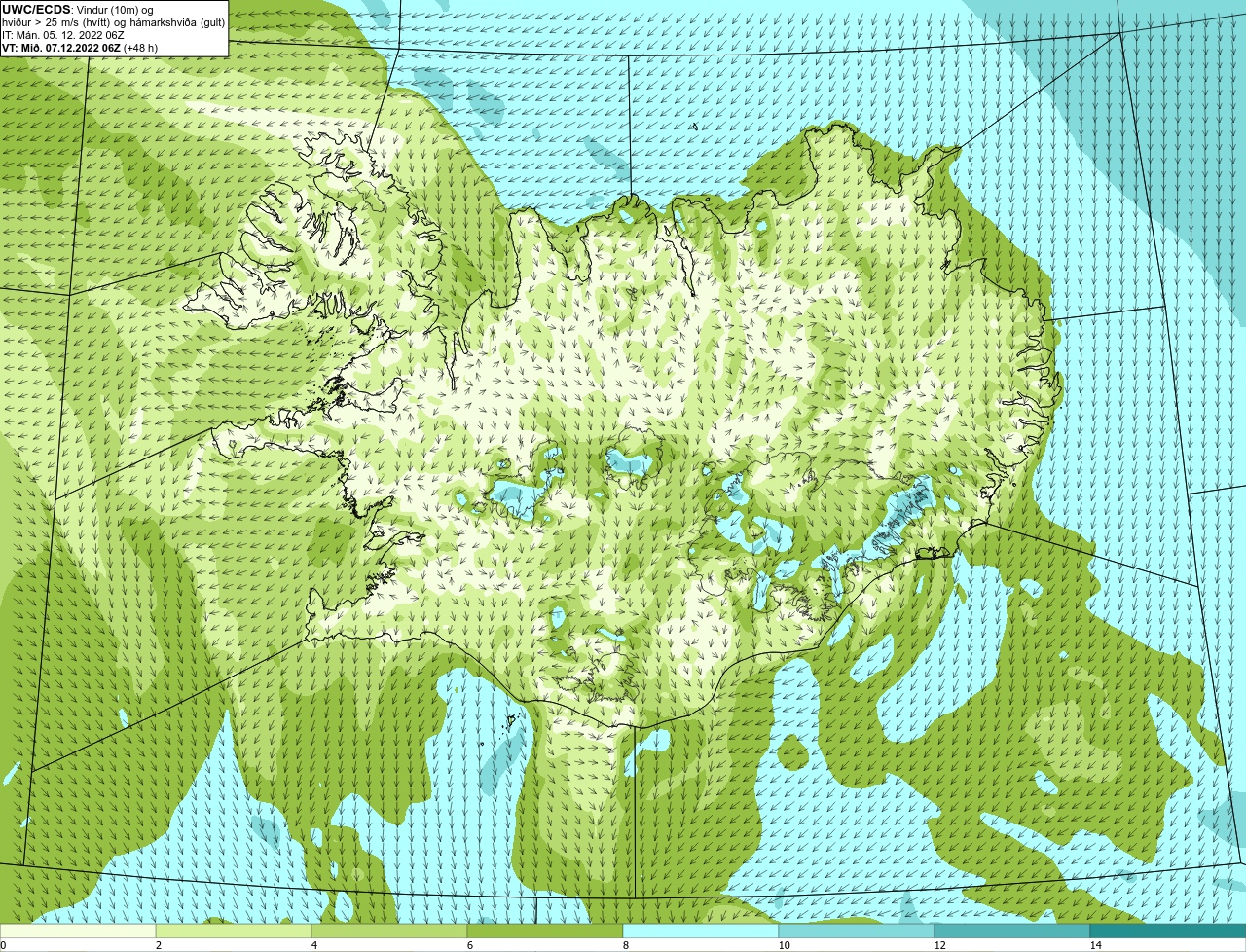Click the legend scale label "8"
Viewport: 1246px width, 952px height.
coord(625,945)
